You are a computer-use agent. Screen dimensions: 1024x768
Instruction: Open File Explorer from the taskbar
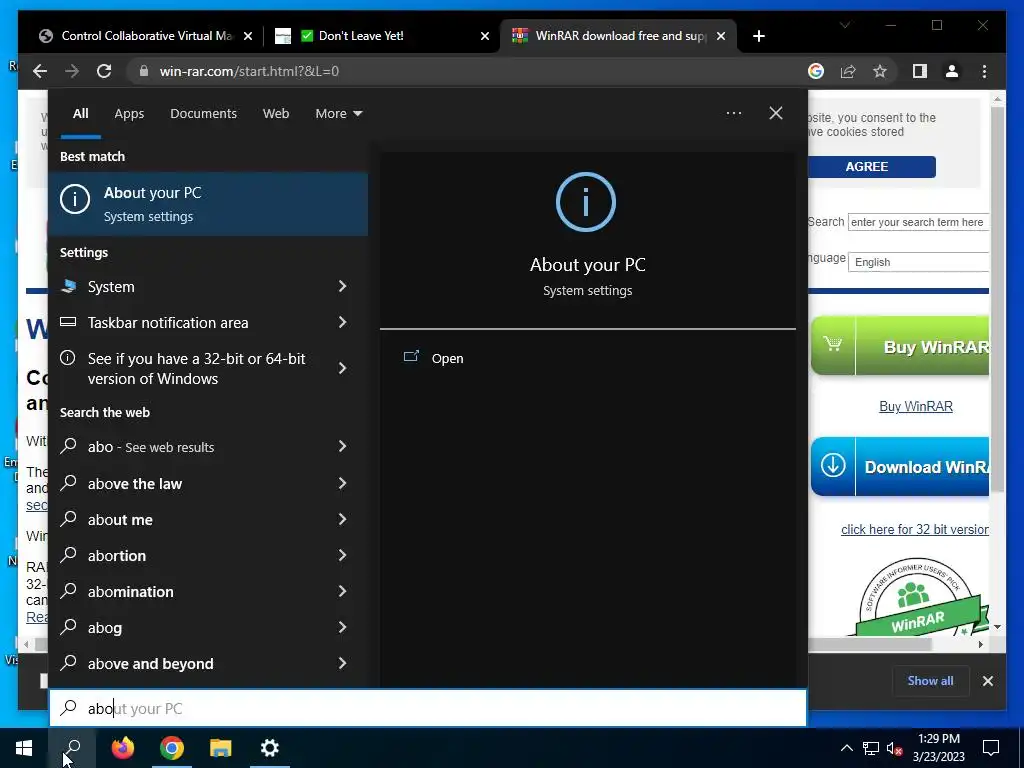[x=221, y=748]
